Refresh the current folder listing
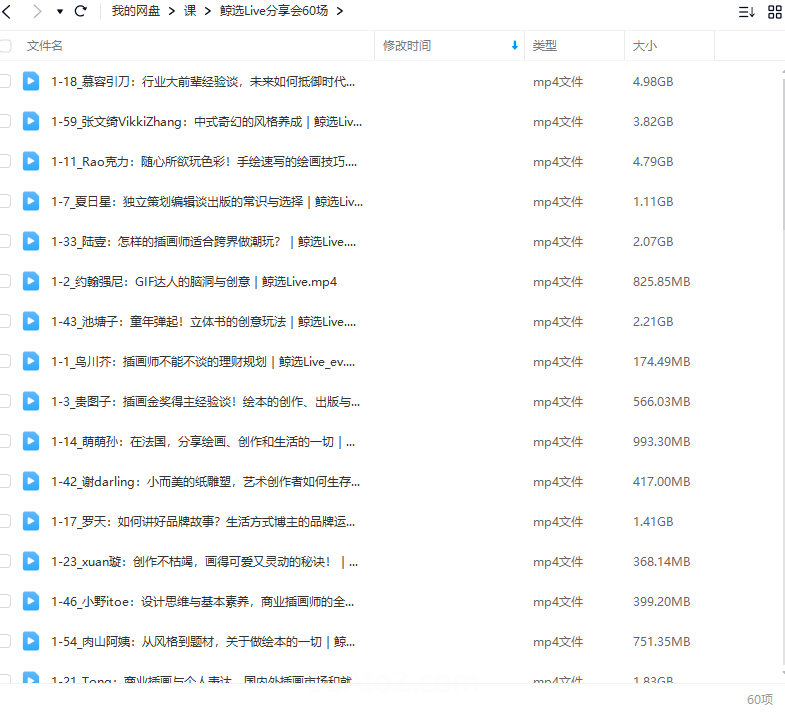 click(81, 12)
